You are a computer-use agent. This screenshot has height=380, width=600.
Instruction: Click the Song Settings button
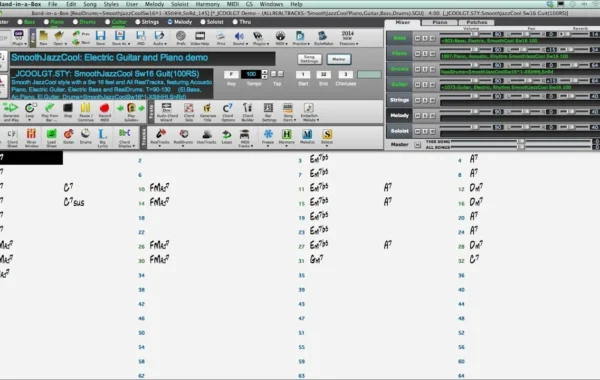[x=309, y=59]
